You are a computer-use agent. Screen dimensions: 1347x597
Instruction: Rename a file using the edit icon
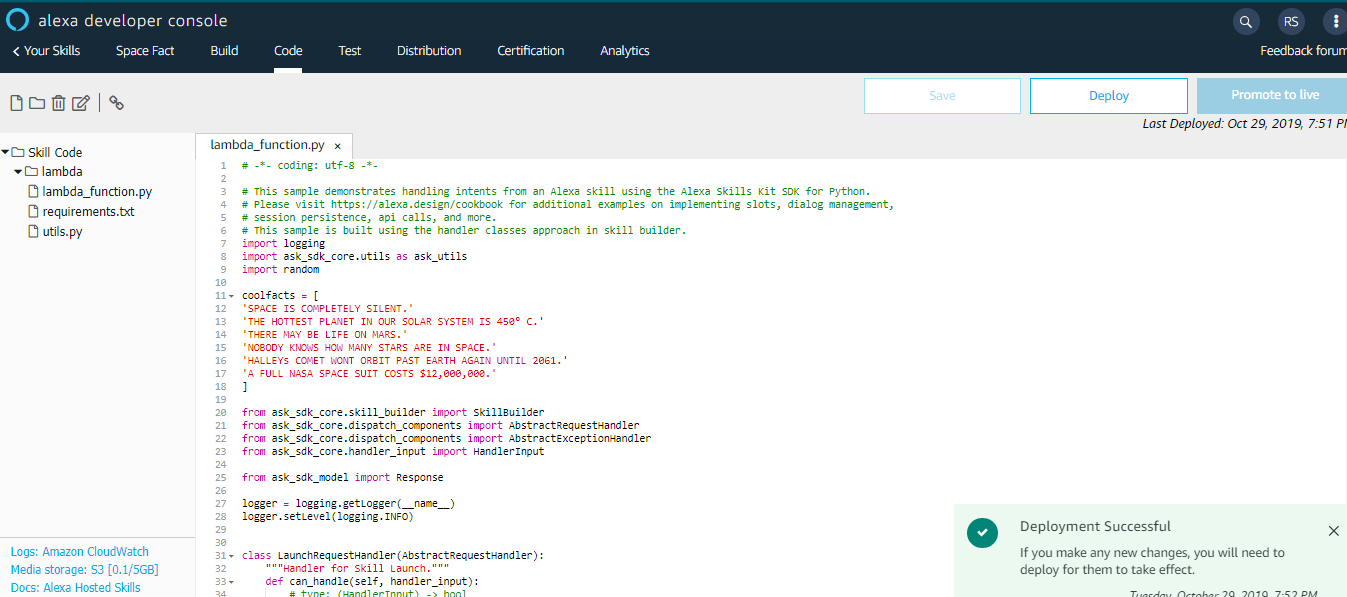tap(81, 102)
